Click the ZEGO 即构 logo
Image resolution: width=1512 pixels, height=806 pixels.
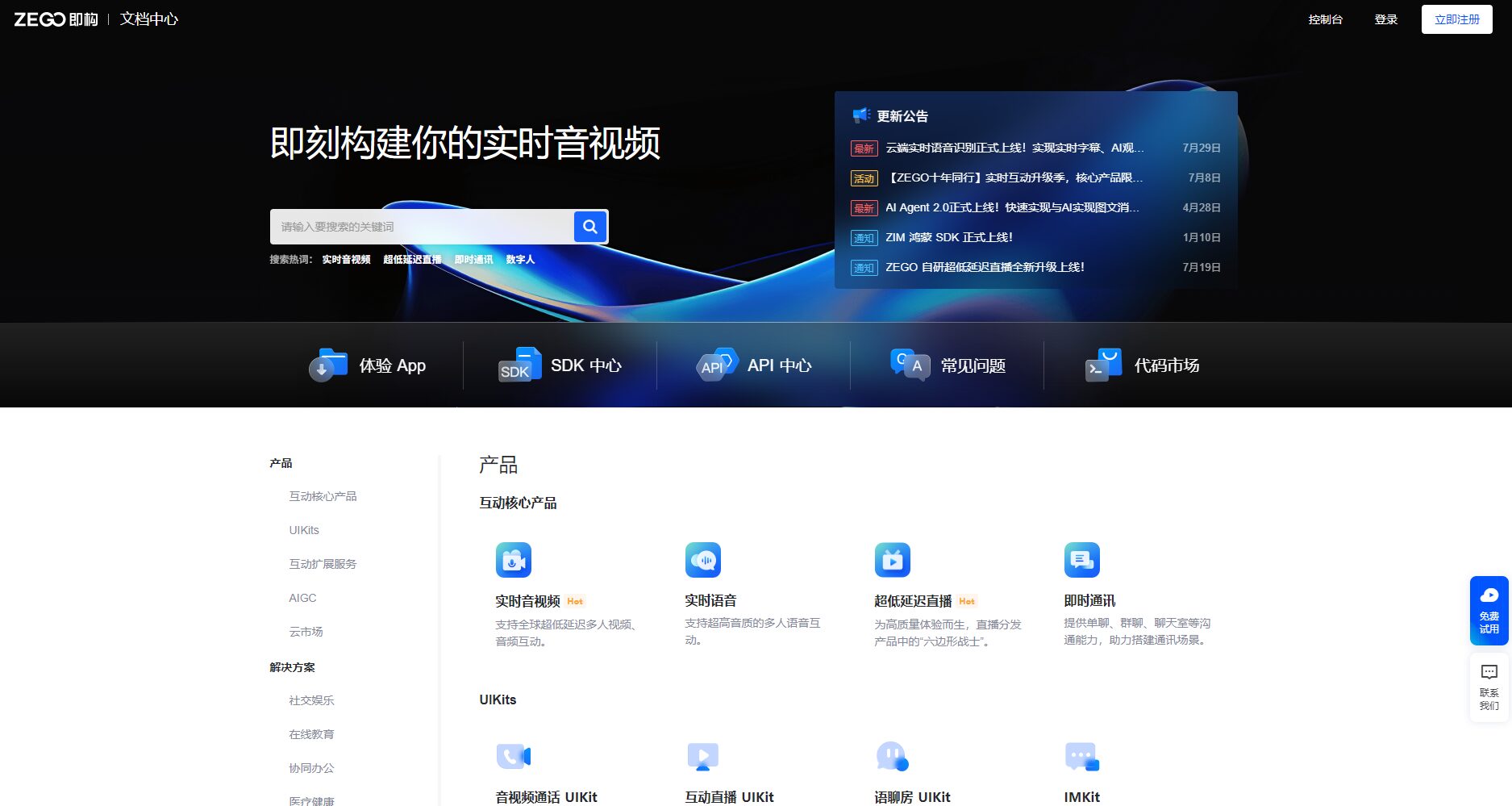56,19
